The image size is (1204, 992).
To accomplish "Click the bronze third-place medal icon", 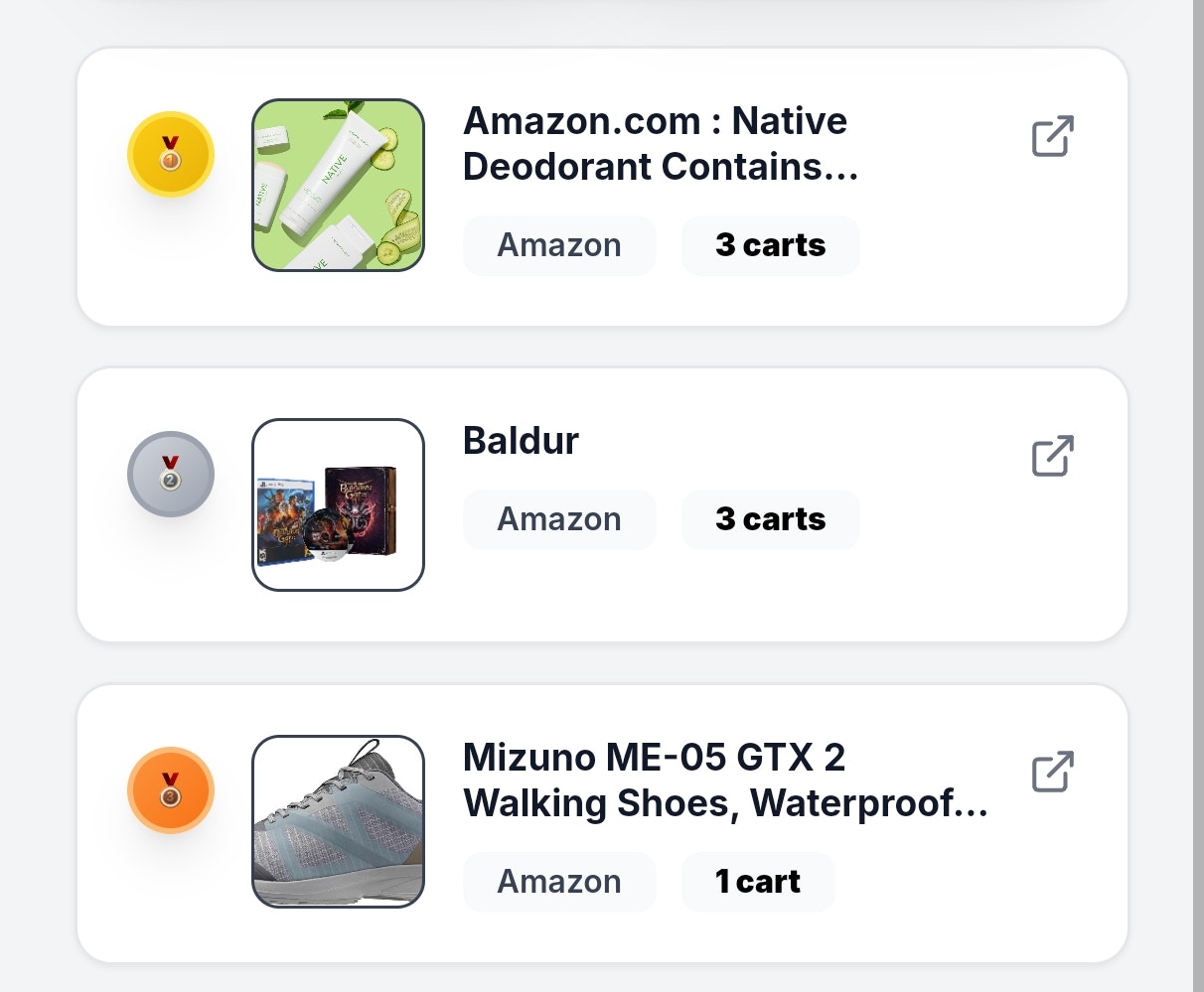I will 170,789.
